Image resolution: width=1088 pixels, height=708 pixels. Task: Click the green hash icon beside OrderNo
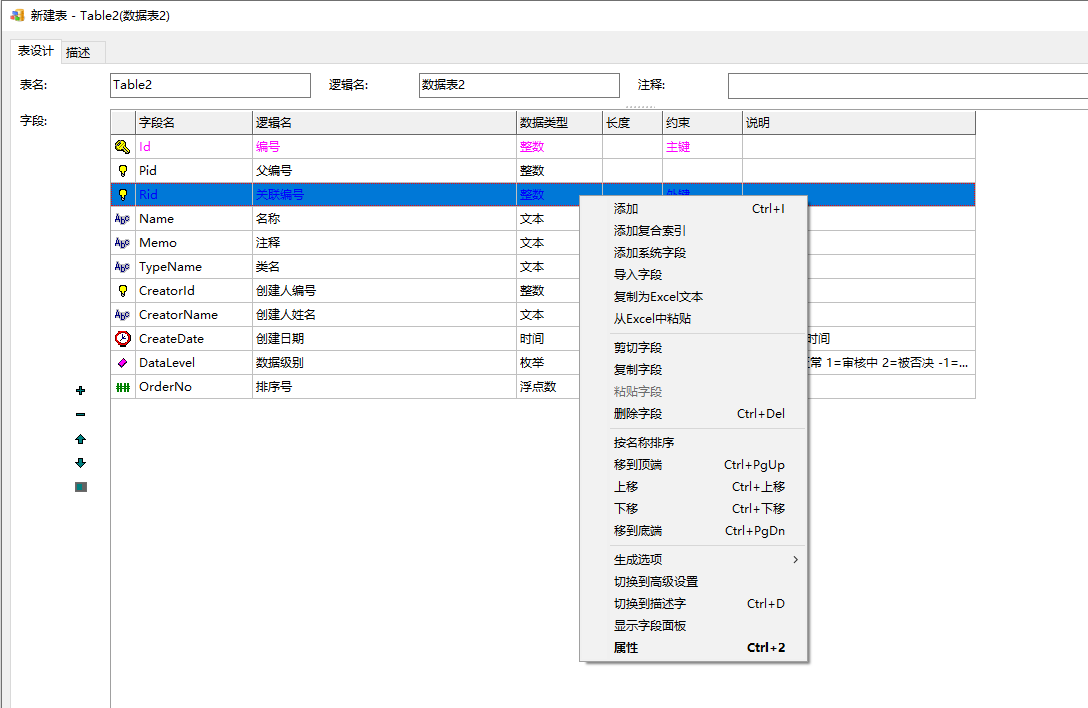122,387
